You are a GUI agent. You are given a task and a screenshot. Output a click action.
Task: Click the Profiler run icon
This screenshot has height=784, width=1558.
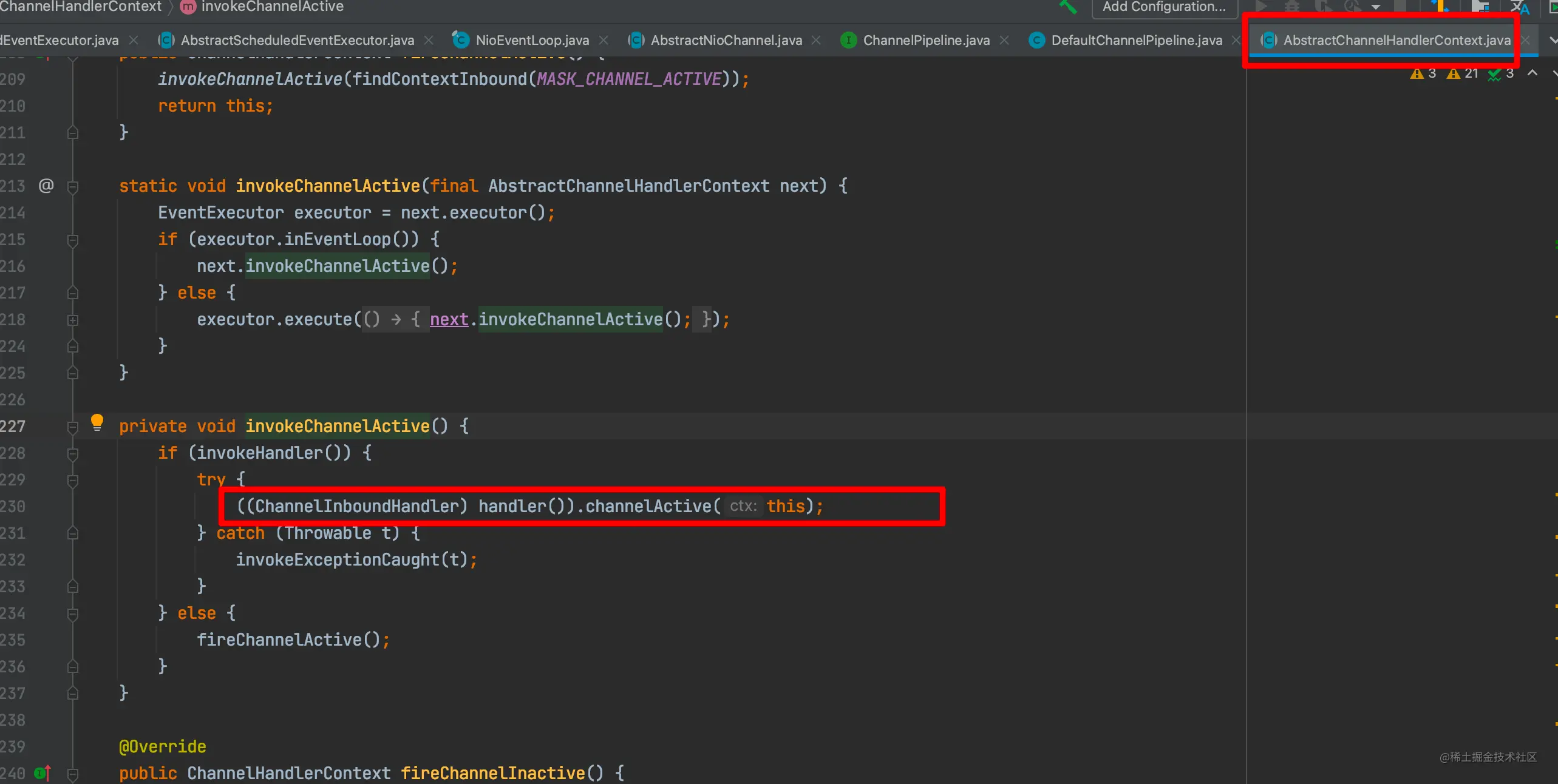coord(1353,7)
